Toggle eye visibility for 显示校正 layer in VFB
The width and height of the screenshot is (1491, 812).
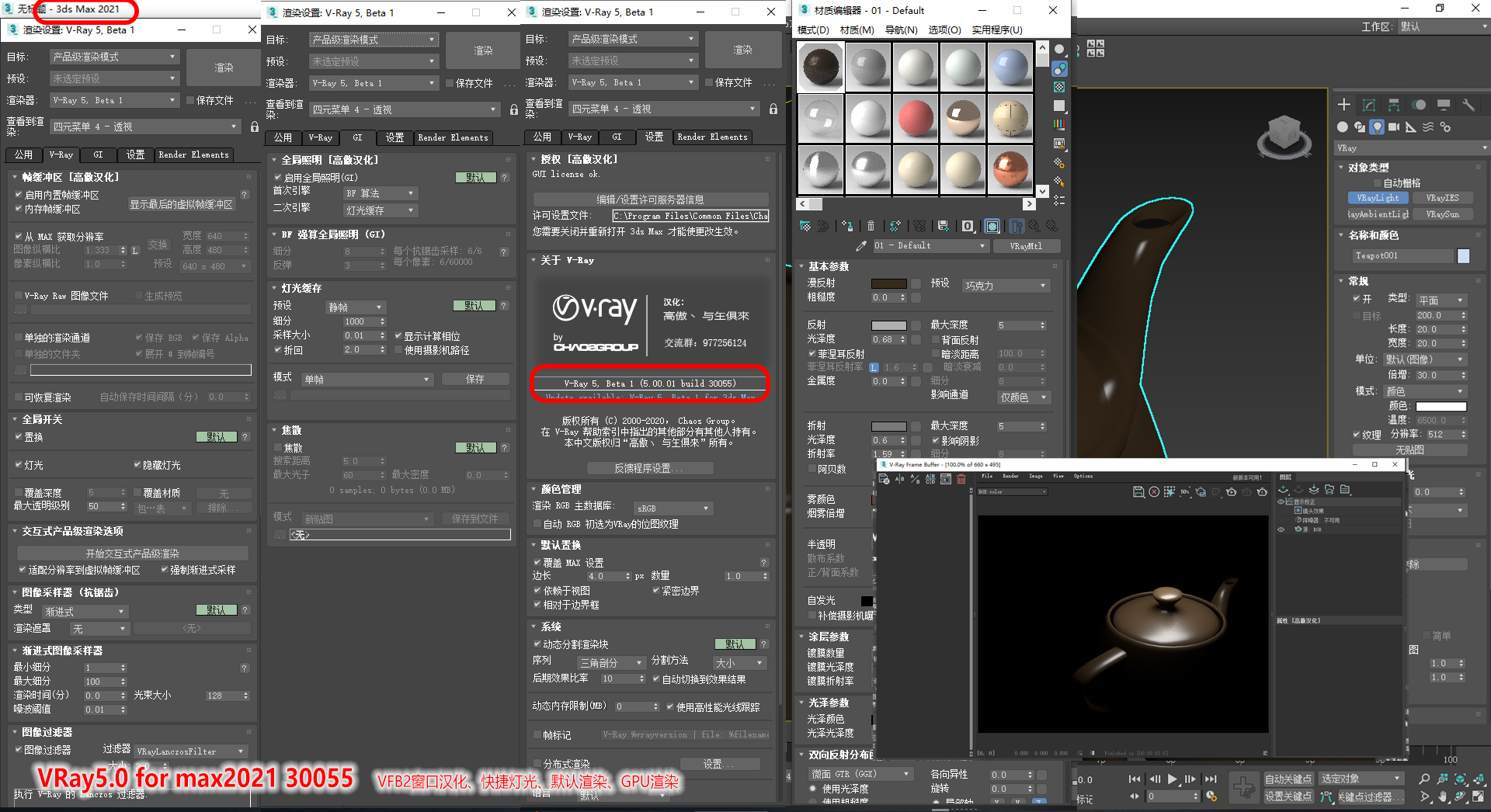[1281, 501]
